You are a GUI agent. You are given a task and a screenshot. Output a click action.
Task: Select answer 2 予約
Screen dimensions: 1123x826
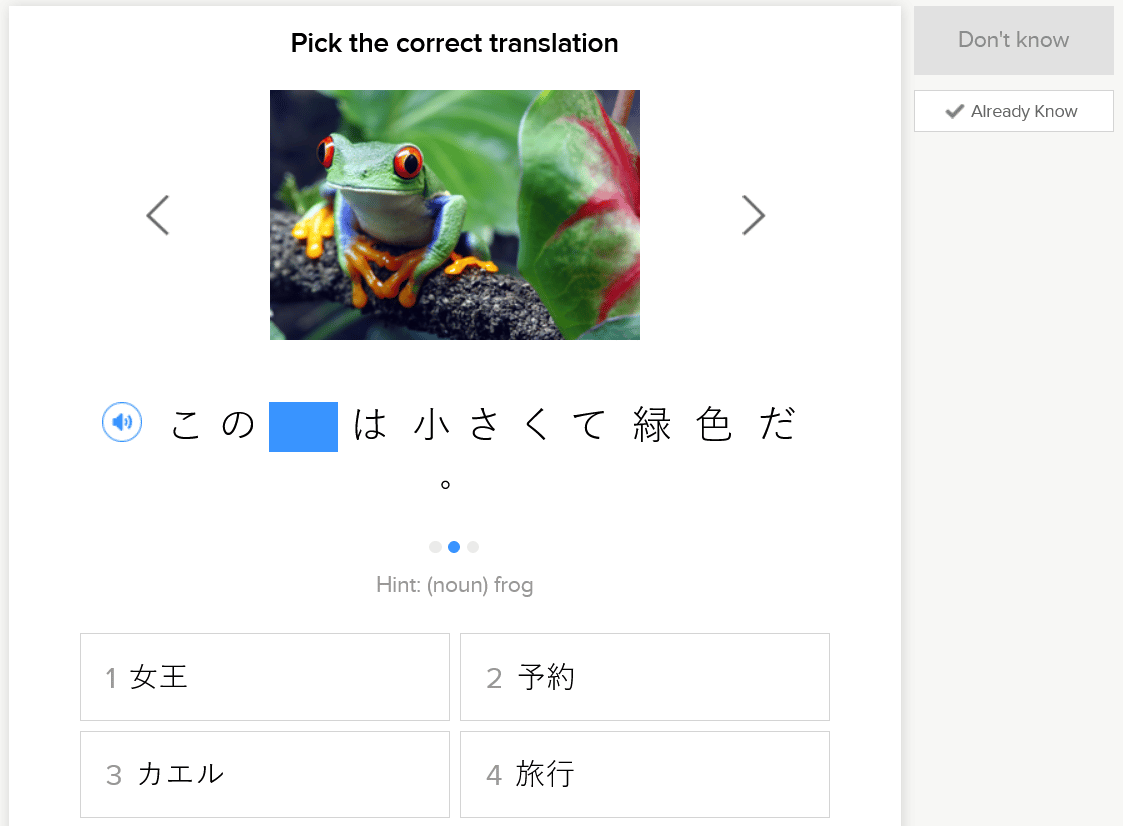[x=645, y=677]
